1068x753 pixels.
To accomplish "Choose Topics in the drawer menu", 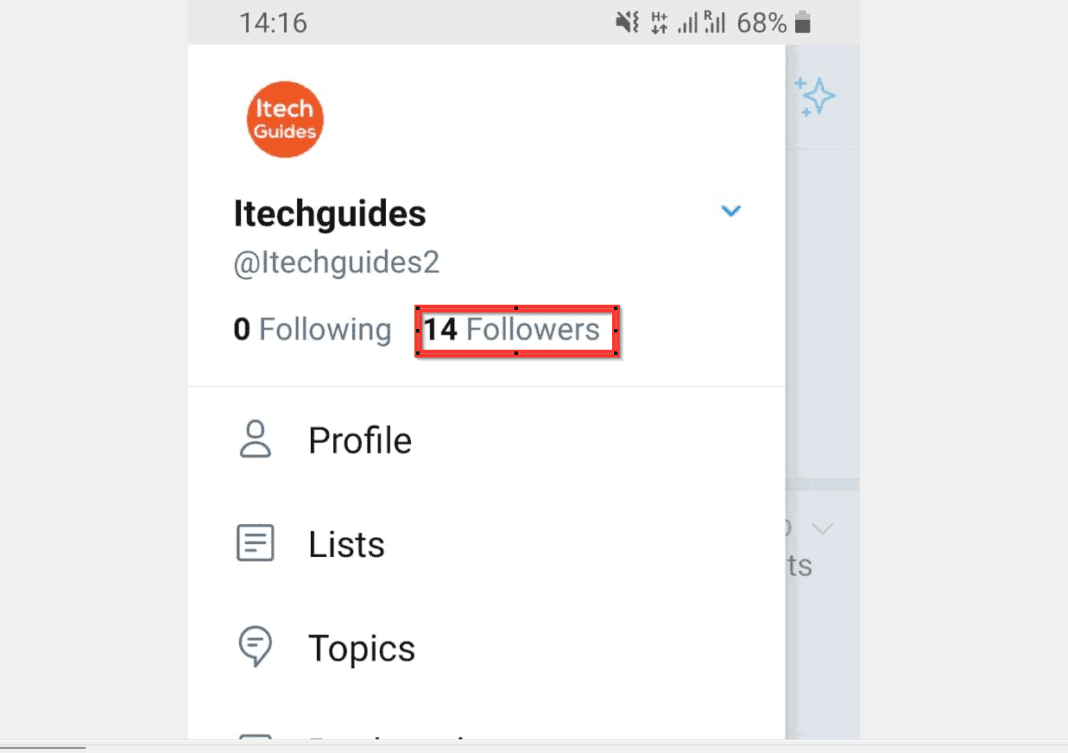I will (x=362, y=647).
